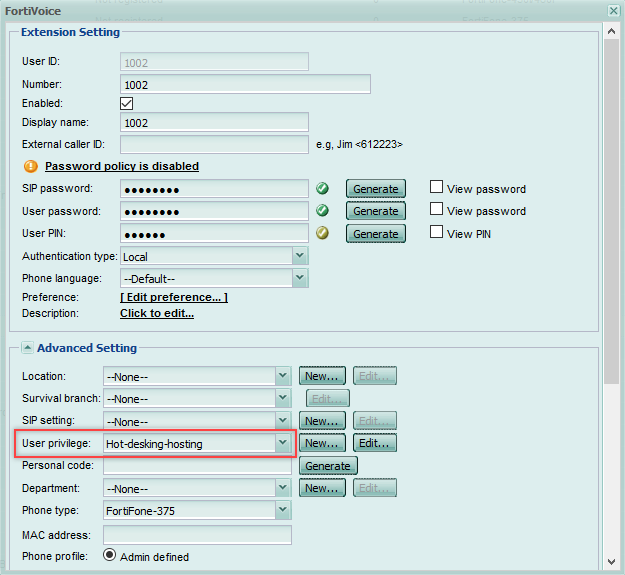Click Edit next to User privilege
The width and height of the screenshot is (625, 575).
376,443
